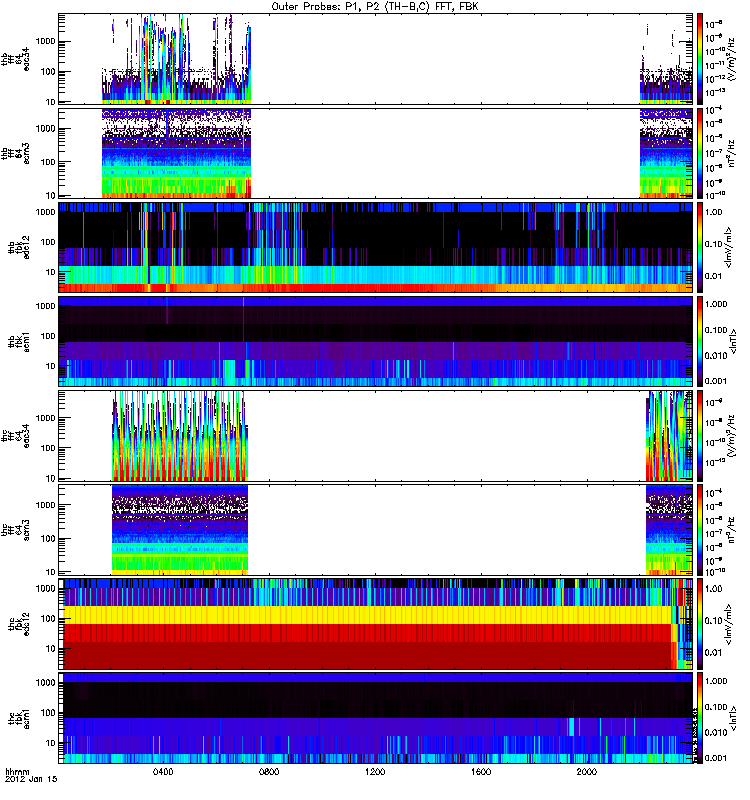Click the late-day thb fff scm3 data block after 2000
The width and height of the screenshot is (750, 800).
(666, 153)
